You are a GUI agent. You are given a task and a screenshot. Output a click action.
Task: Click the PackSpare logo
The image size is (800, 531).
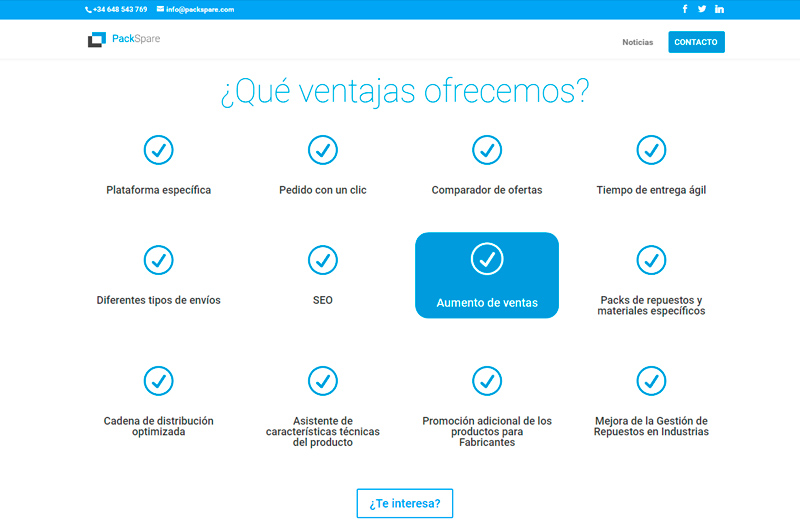click(x=124, y=39)
